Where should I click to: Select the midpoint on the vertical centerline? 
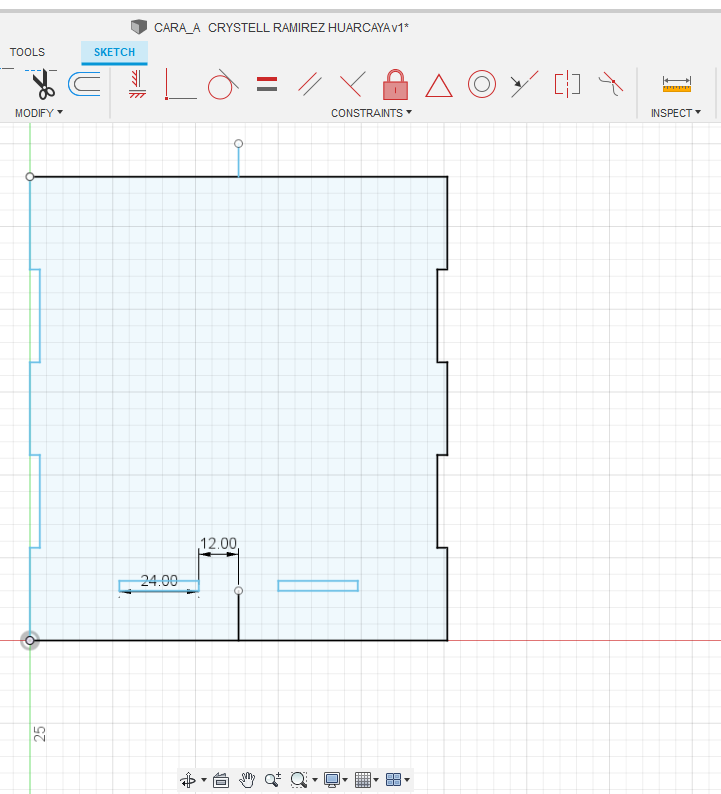(238, 591)
